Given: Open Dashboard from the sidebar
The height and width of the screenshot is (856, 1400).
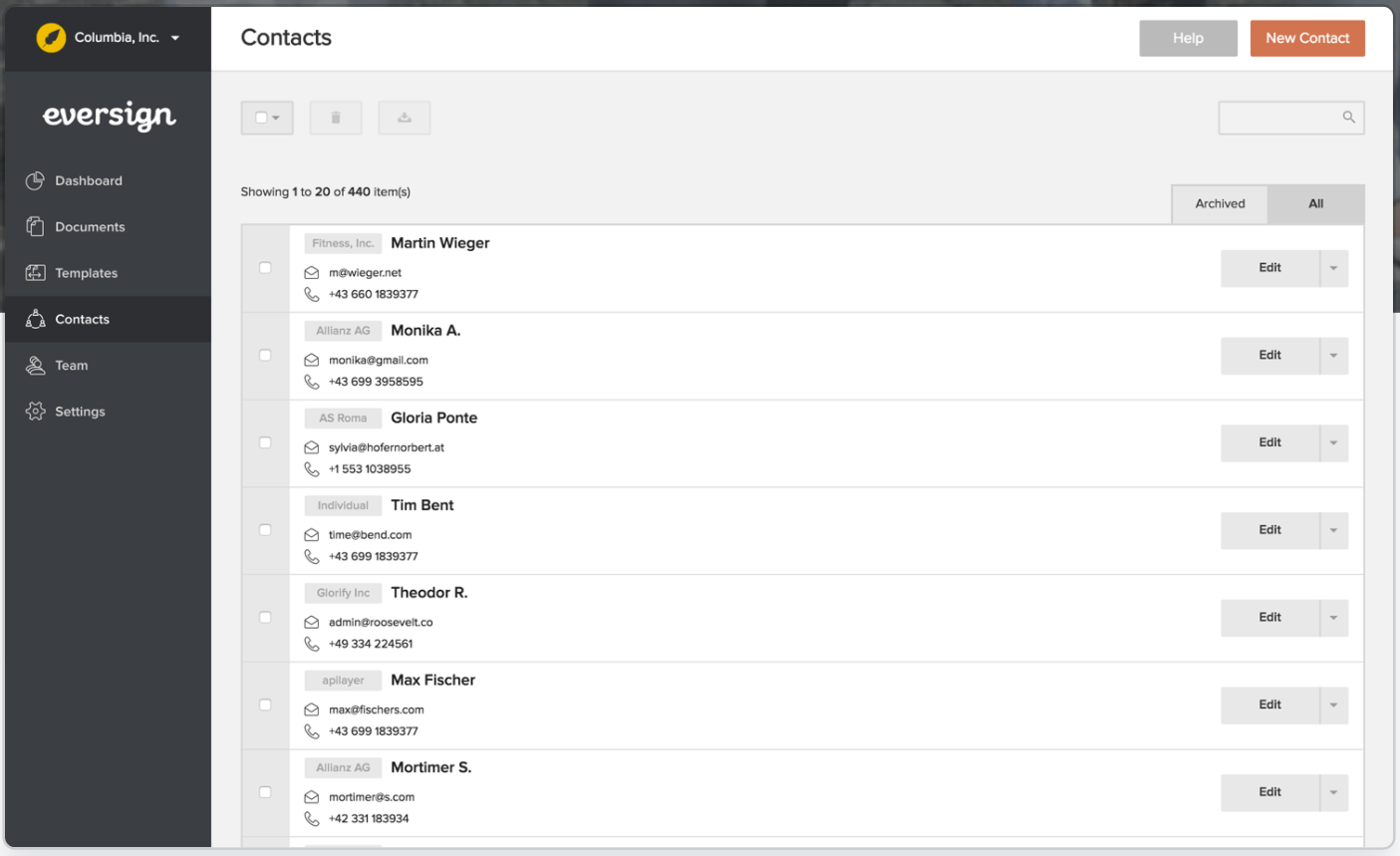Looking at the screenshot, I should 89,180.
